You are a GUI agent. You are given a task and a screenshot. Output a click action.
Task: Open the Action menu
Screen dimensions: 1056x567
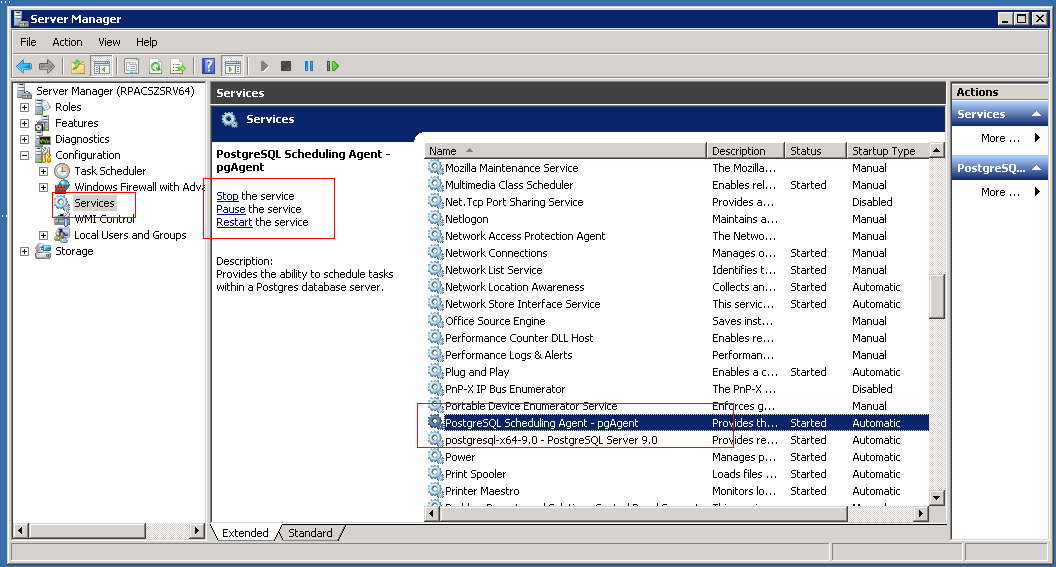point(67,42)
